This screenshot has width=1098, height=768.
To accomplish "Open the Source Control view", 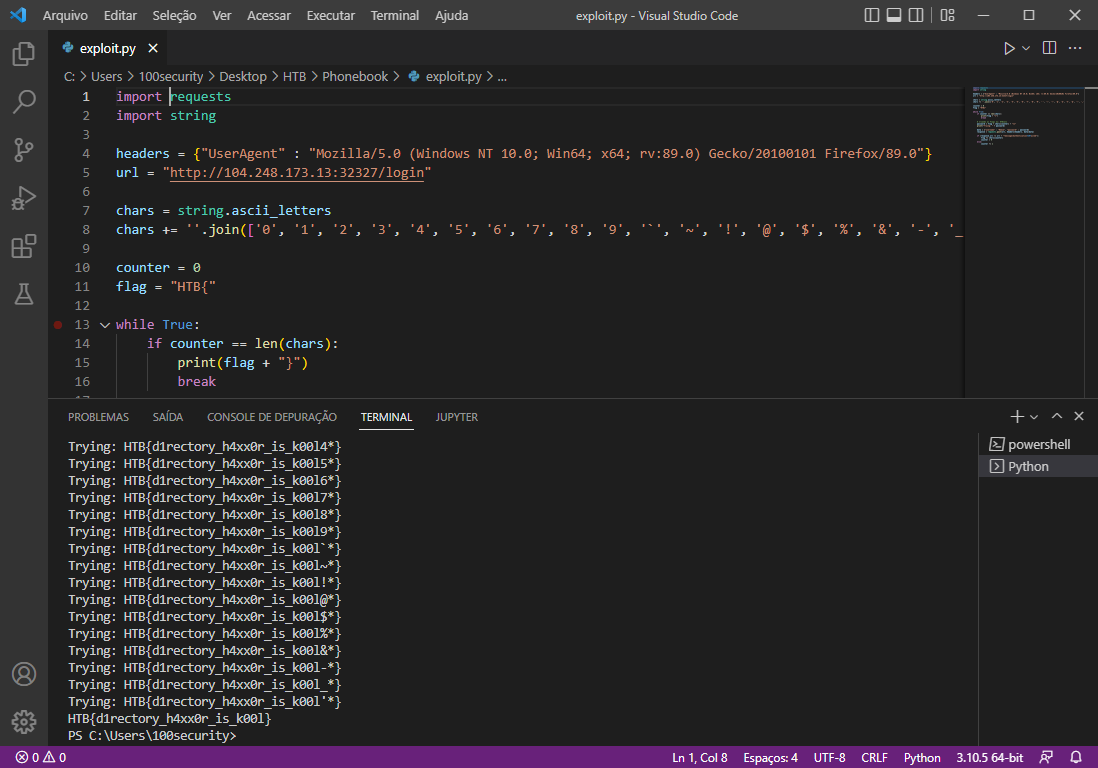I will point(24,150).
